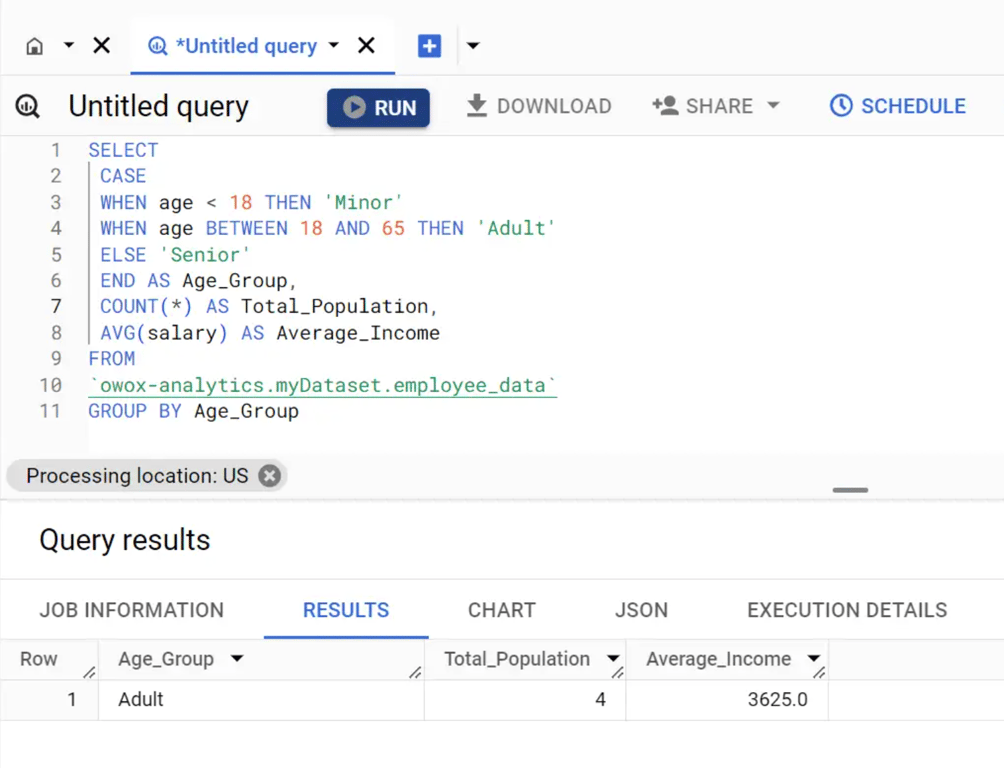Open the Average_Income column dropdown
Viewport: 1004px width, 768px height.
[814, 658]
